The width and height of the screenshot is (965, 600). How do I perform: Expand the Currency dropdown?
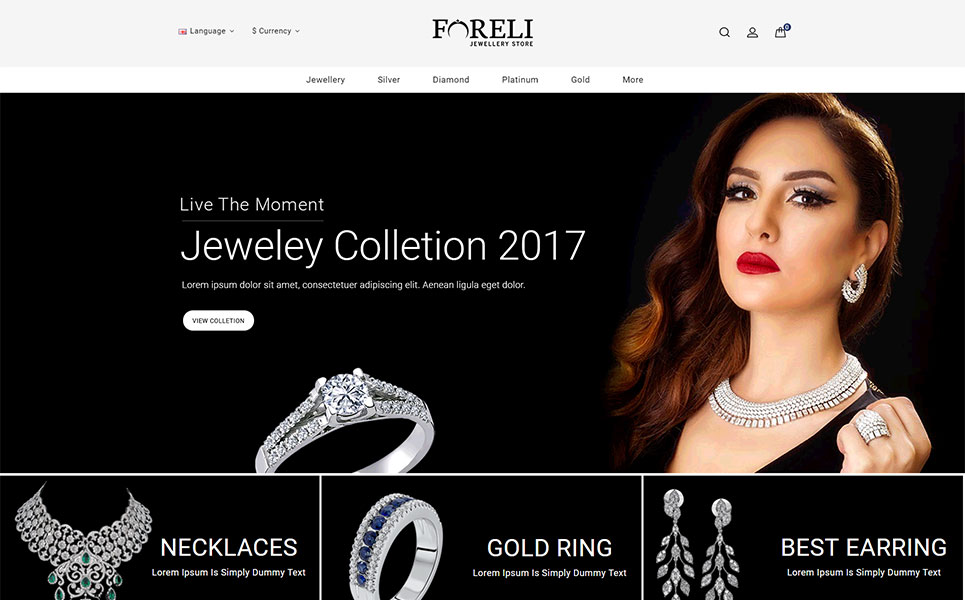pyautogui.click(x=276, y=31)
